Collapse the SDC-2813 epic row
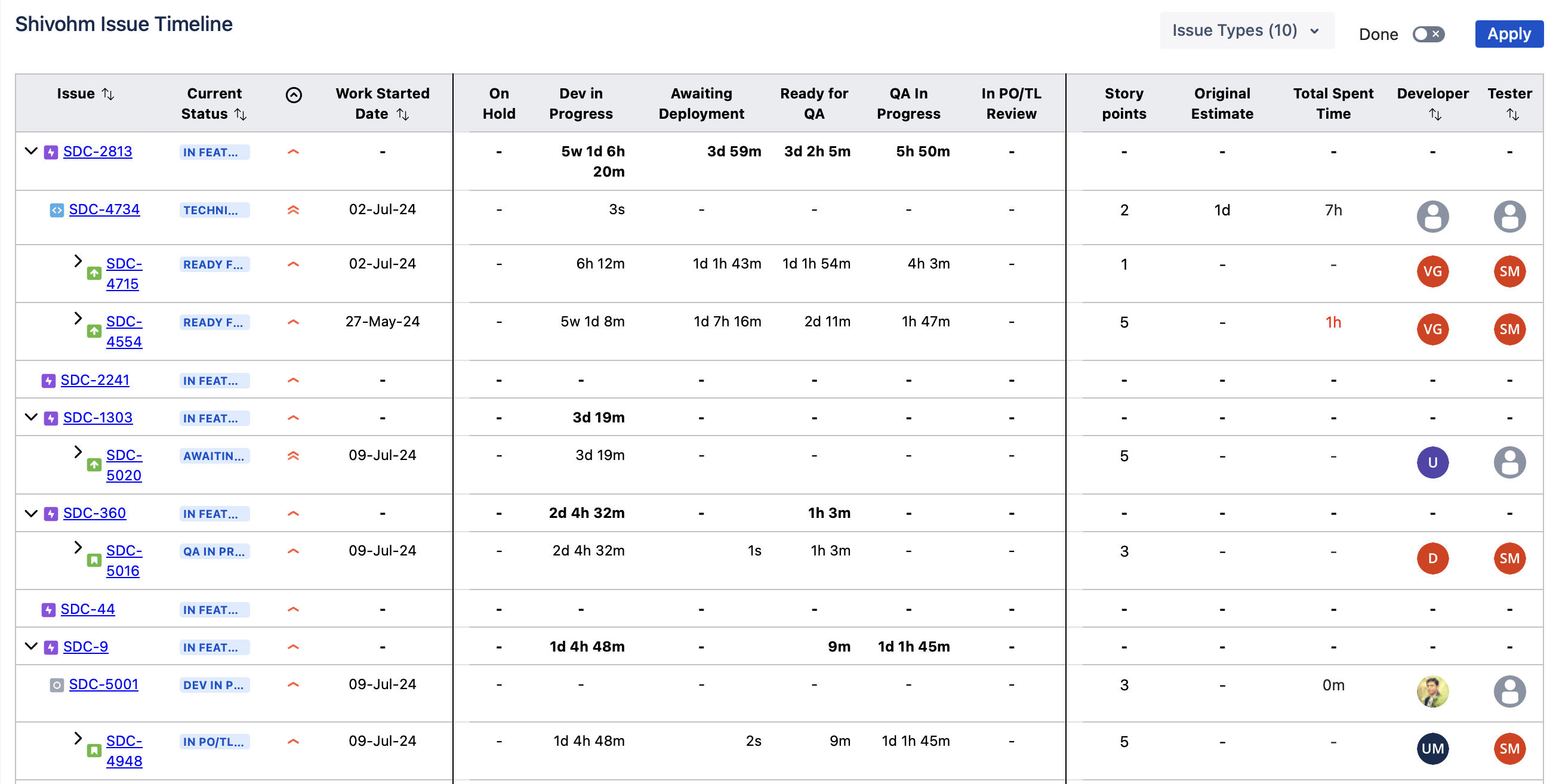 tap(31, 150)
